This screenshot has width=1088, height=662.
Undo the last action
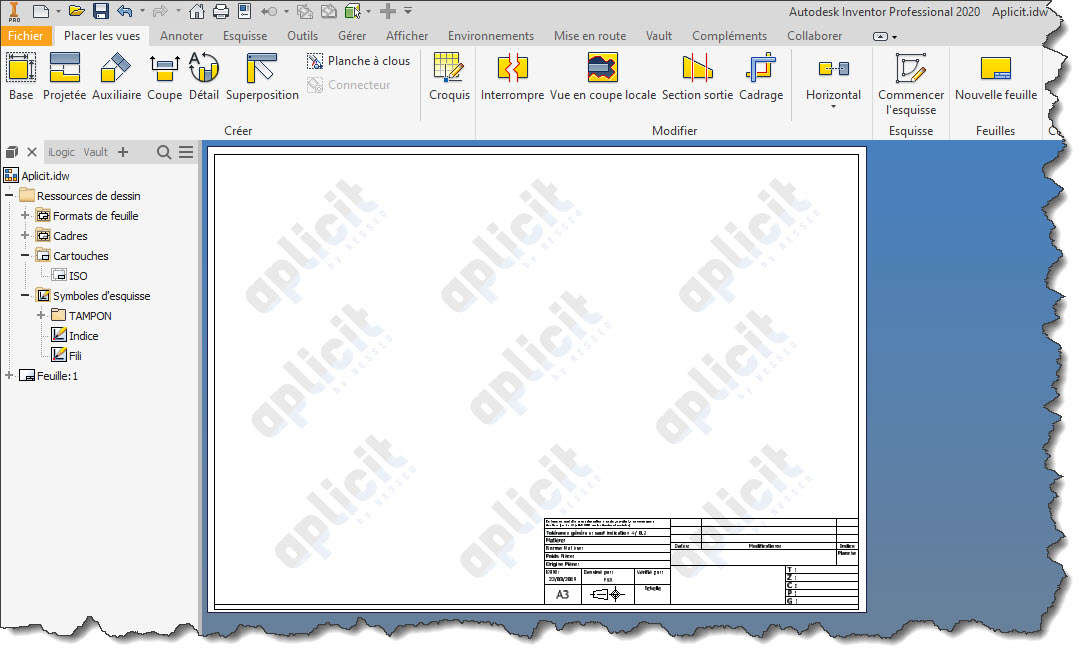click(x=125, y=11)
